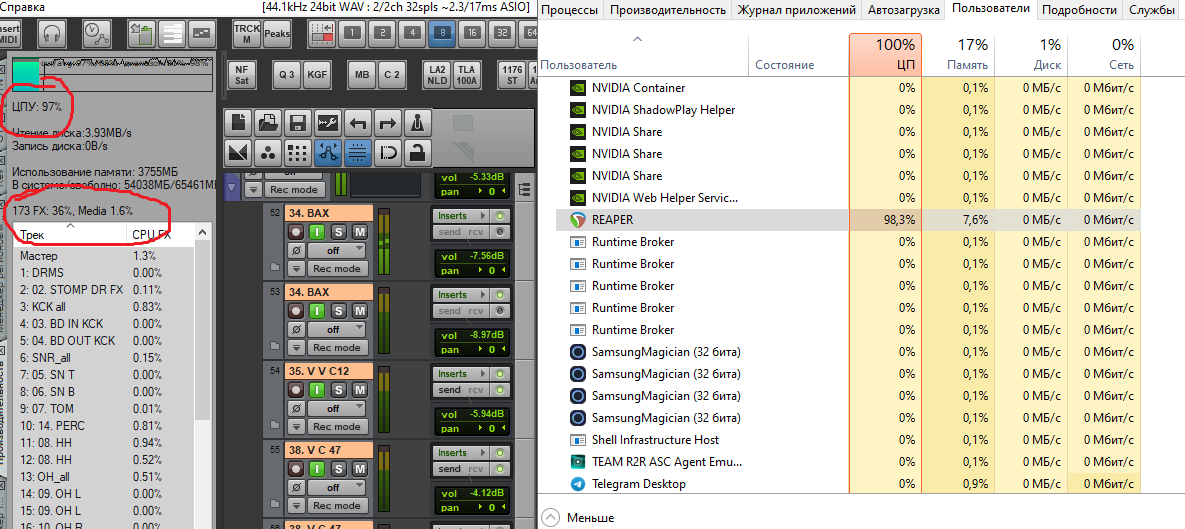Viewport: 1185px width, 529px height.
Task: Click the small down-arrow button on track 54
Action: point(296,426)
